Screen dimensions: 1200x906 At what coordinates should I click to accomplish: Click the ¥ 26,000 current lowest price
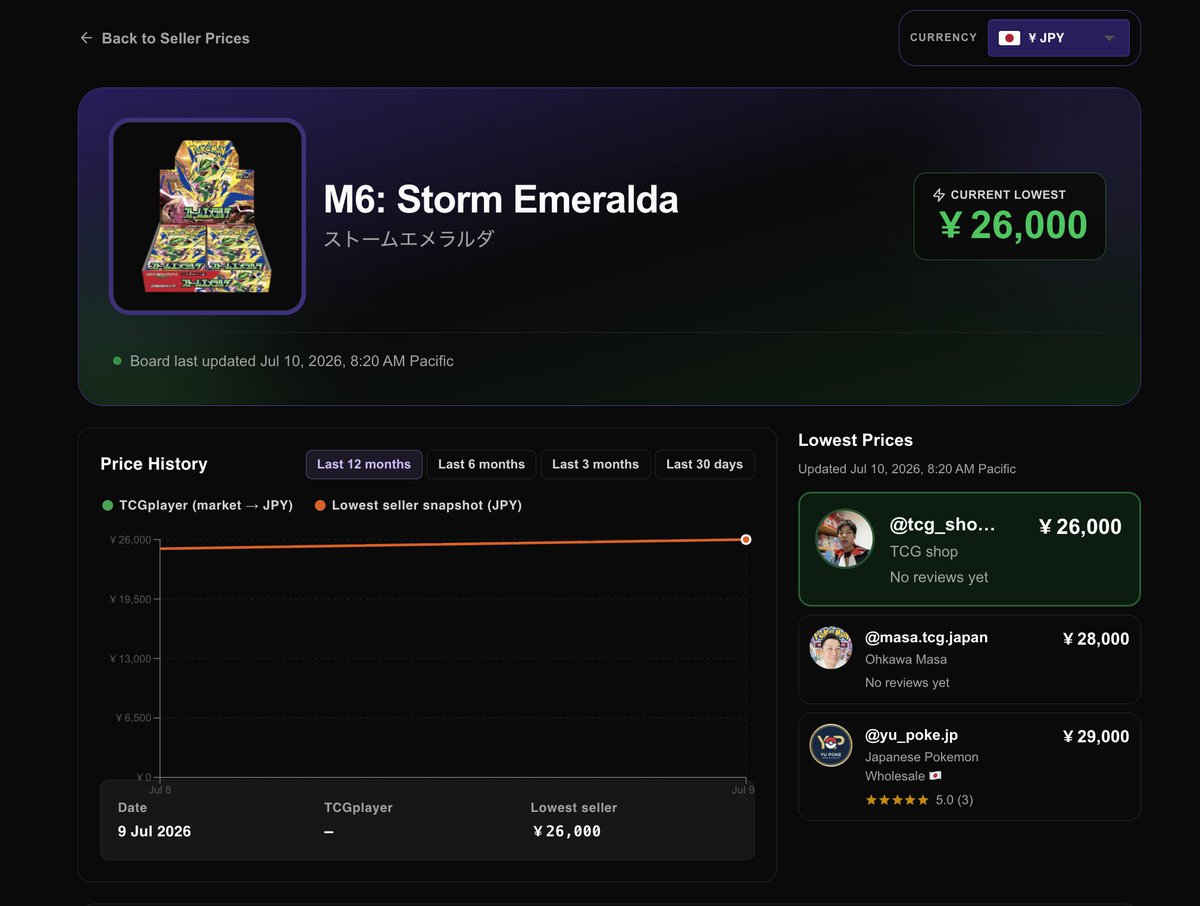[x=1013, y=225]
